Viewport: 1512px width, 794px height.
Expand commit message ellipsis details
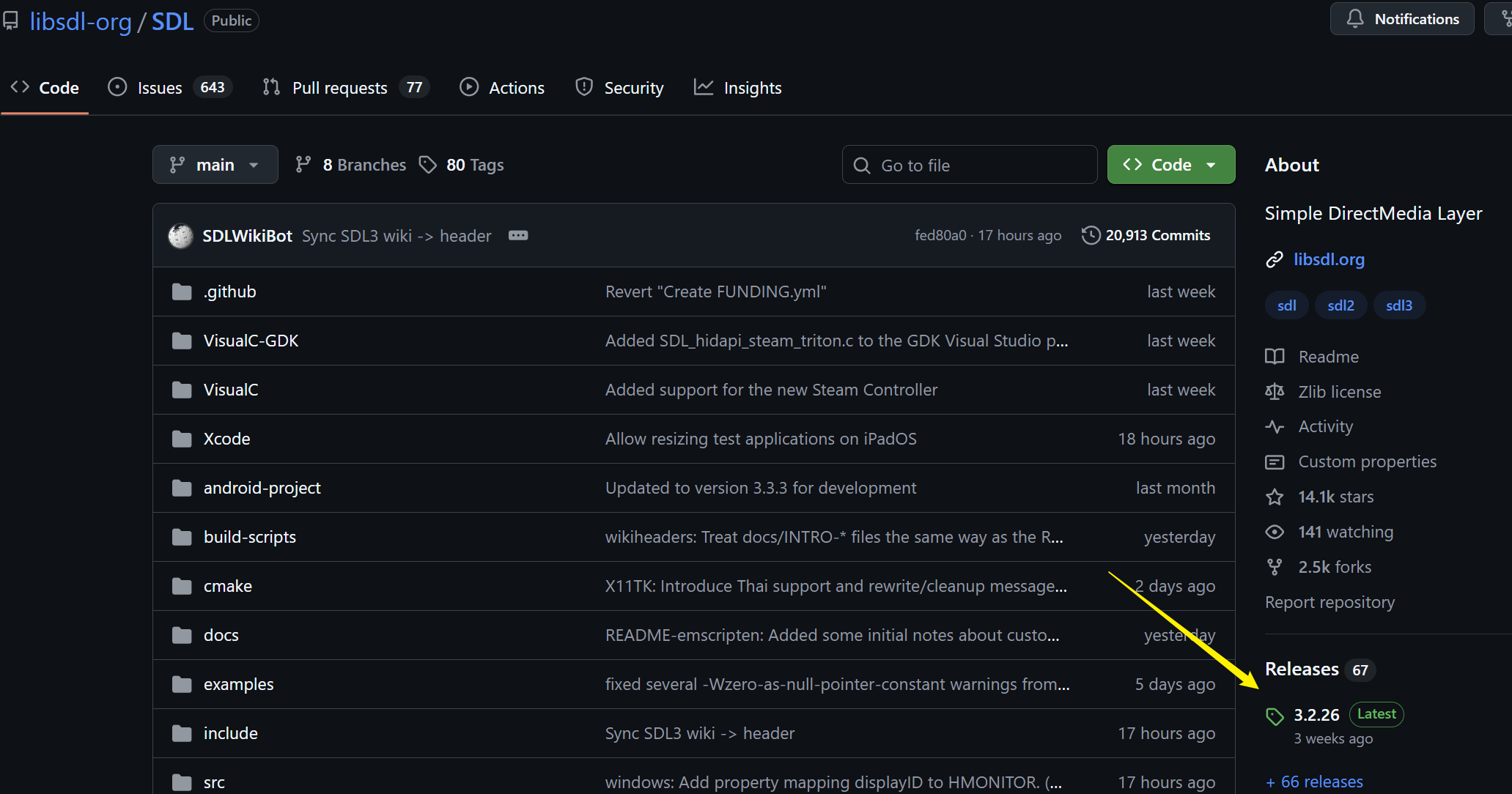coord(518,236)
